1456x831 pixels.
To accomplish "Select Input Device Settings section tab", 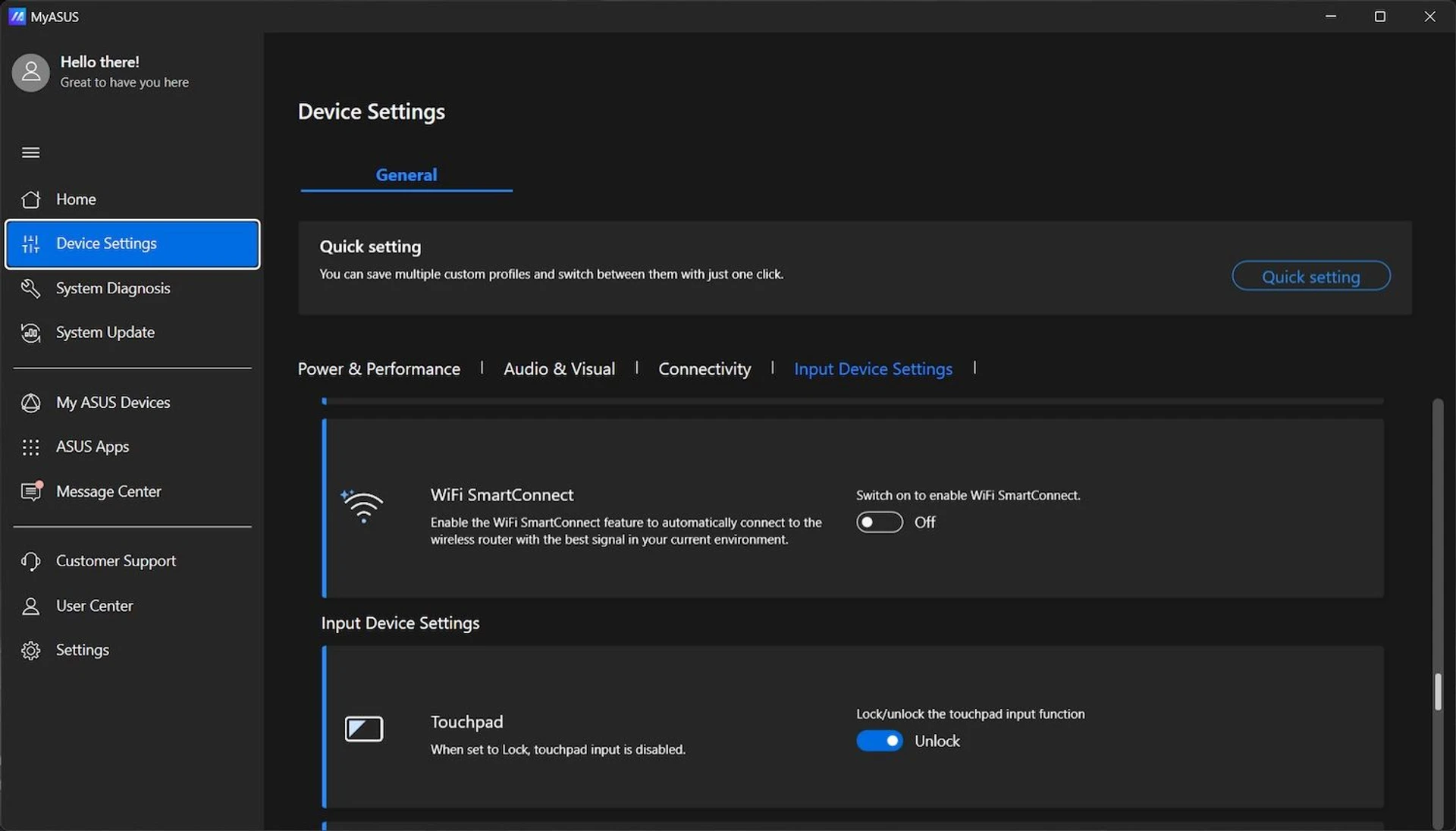I will click(873, 369).
